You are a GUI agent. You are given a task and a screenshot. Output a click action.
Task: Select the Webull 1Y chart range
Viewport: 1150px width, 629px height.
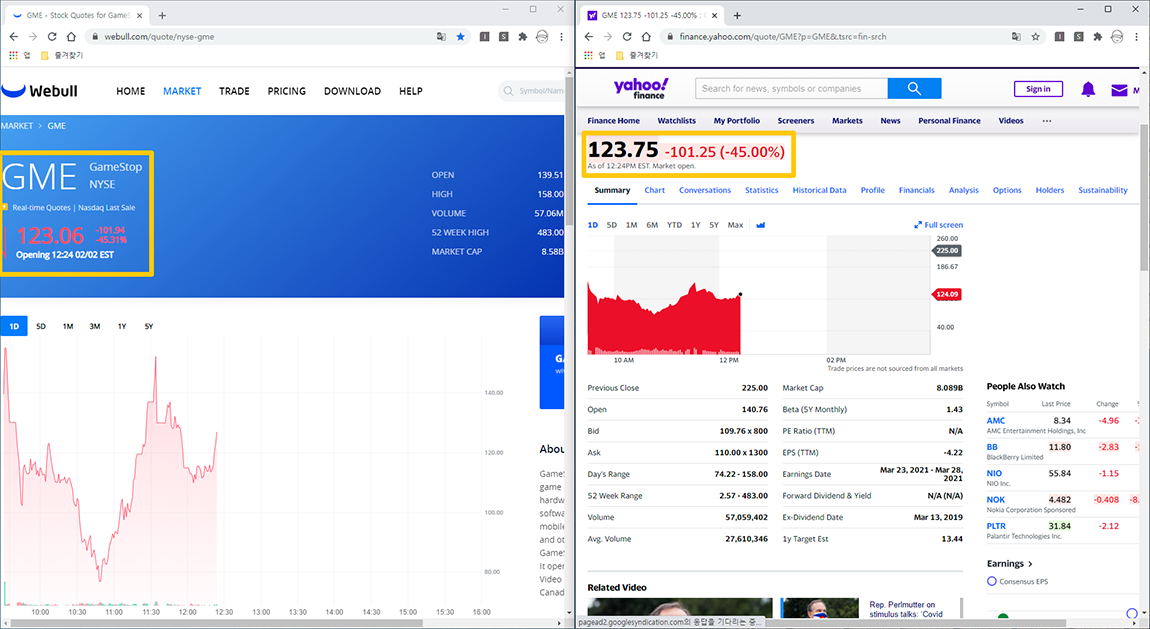(122, 326)
